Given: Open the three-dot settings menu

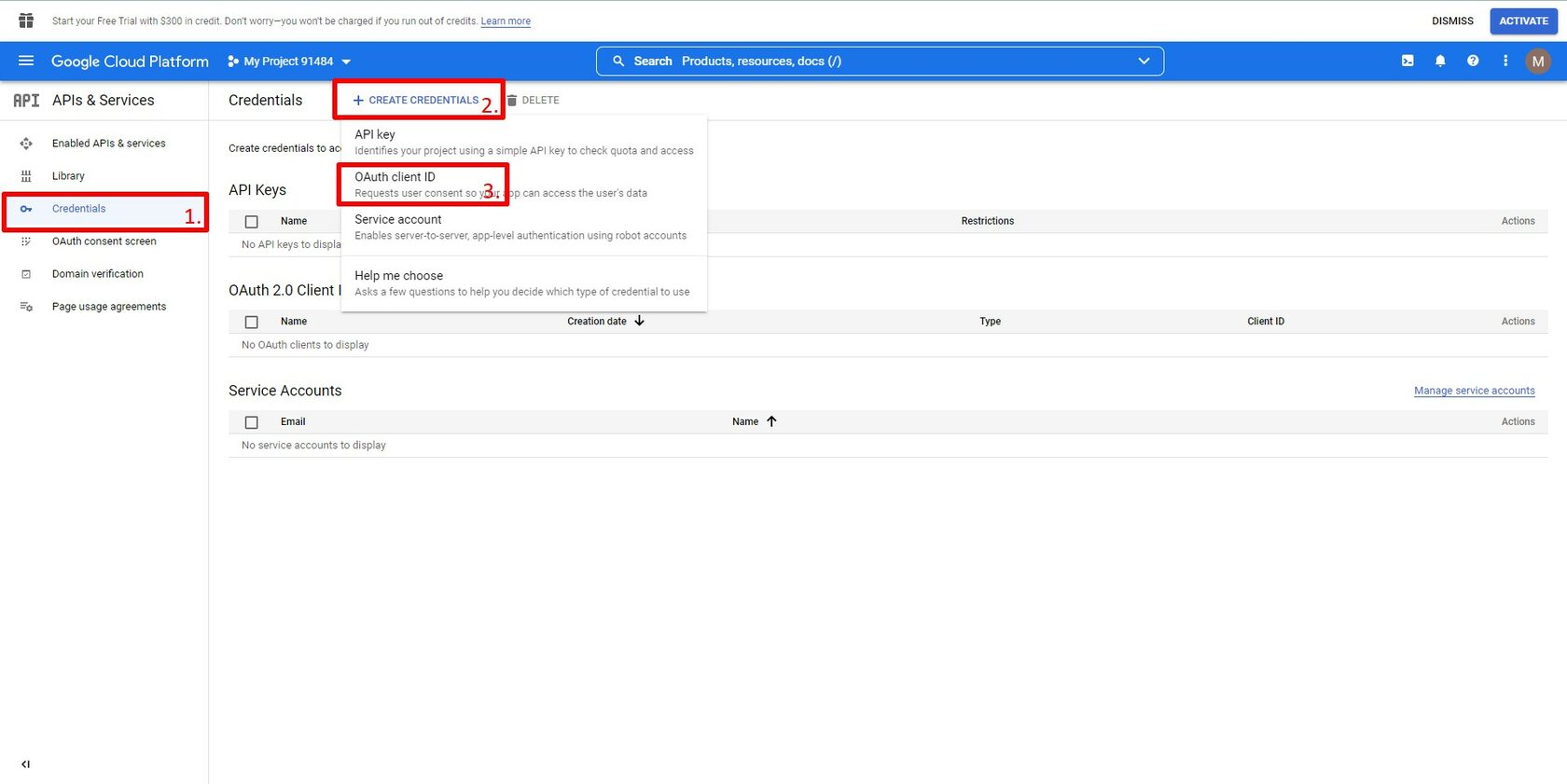Looking at the screenshot, I should click(x=1505, y=61).
